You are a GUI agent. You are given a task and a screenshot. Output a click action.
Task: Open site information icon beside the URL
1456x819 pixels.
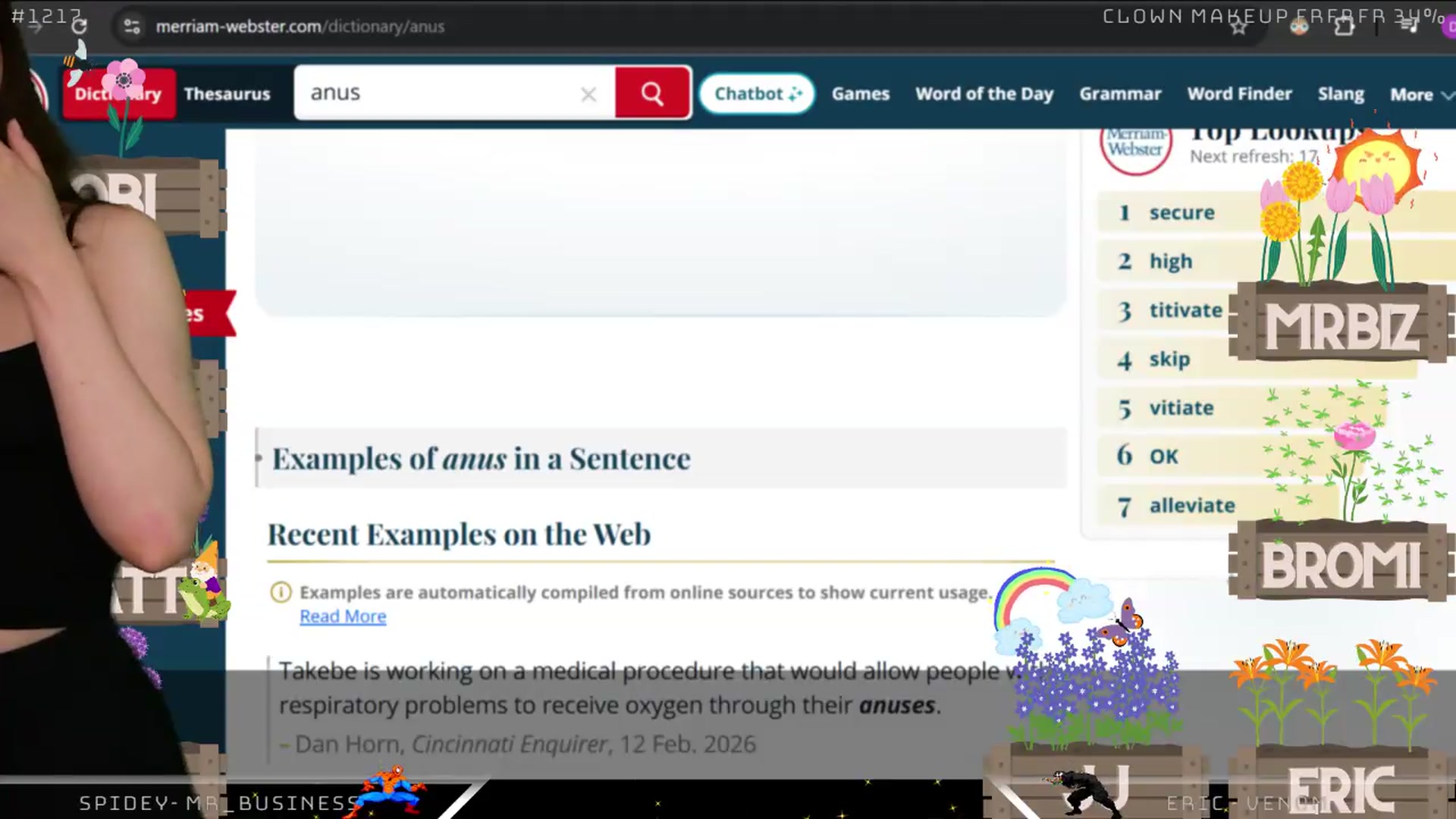[x=132, y=27]
